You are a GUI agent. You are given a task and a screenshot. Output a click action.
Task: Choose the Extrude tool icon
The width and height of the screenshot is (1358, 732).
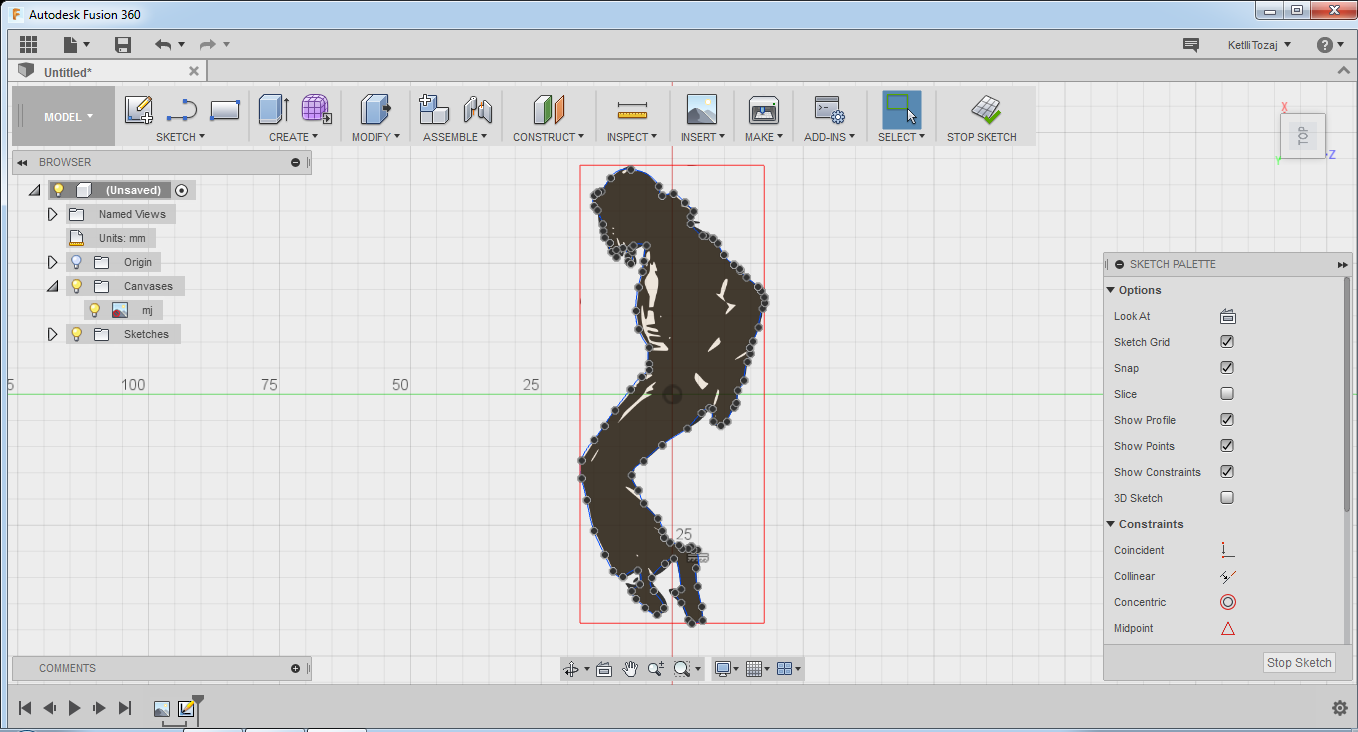click(273, 109)
